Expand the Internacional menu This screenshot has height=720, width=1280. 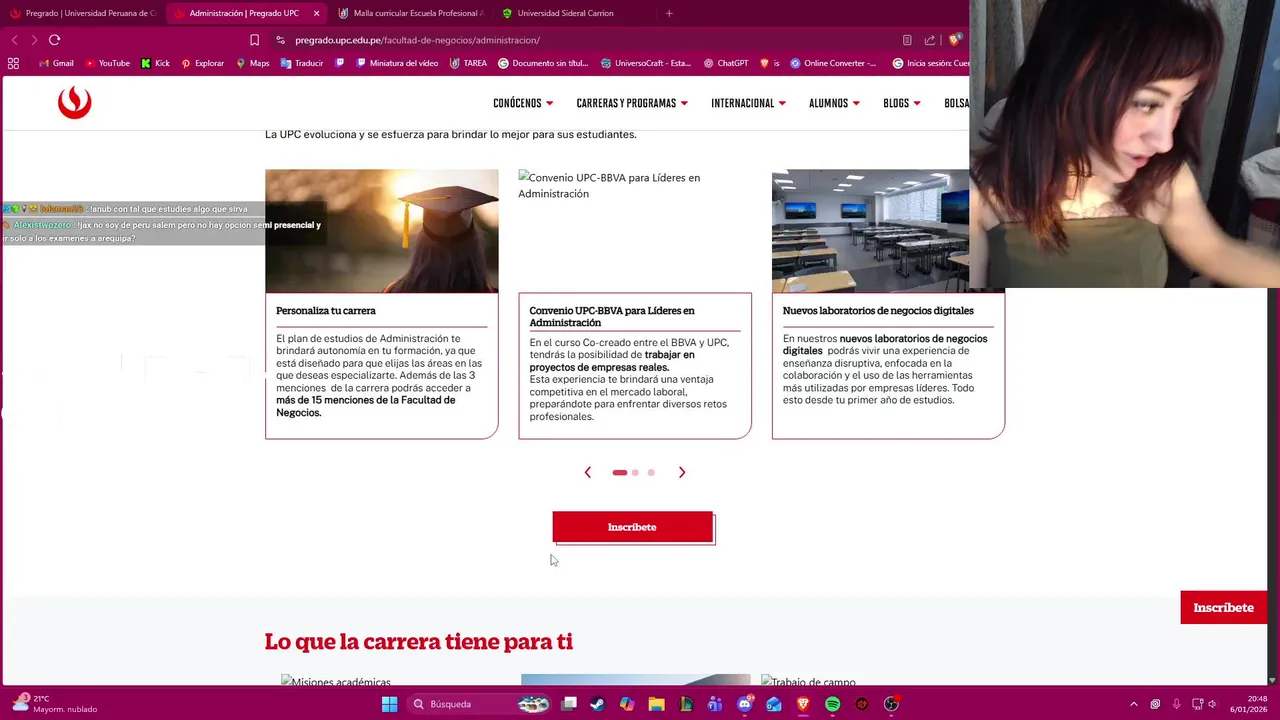click(x=748, y=103)
